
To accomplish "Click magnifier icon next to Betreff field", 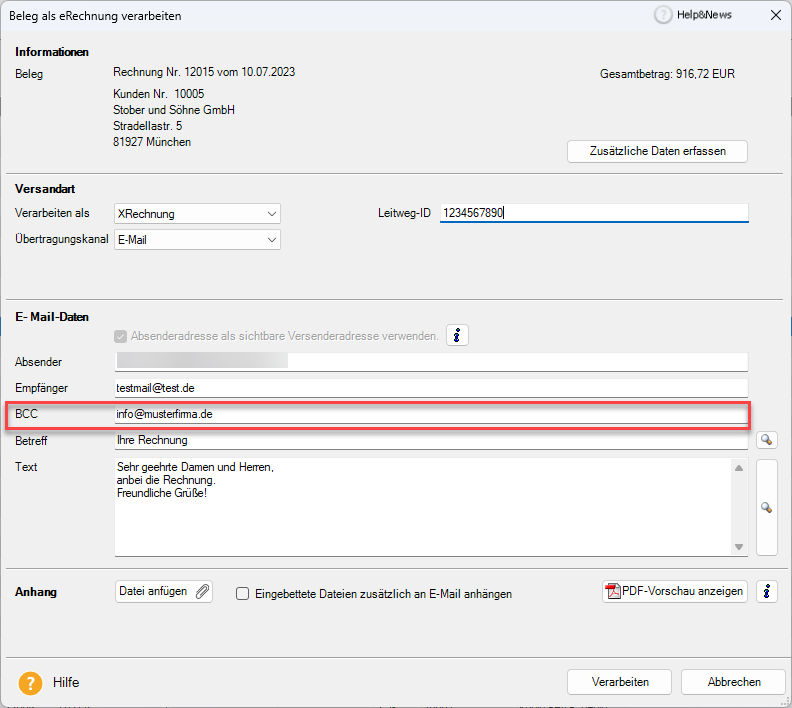I will [767, 440].
